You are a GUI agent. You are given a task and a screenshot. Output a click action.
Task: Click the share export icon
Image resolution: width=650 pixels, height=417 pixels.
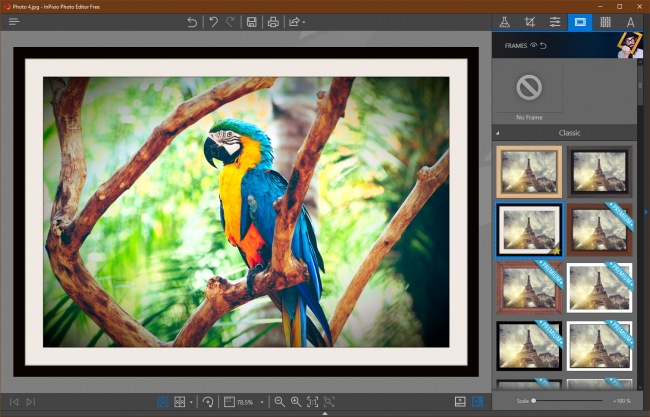[x=294, y=22]
